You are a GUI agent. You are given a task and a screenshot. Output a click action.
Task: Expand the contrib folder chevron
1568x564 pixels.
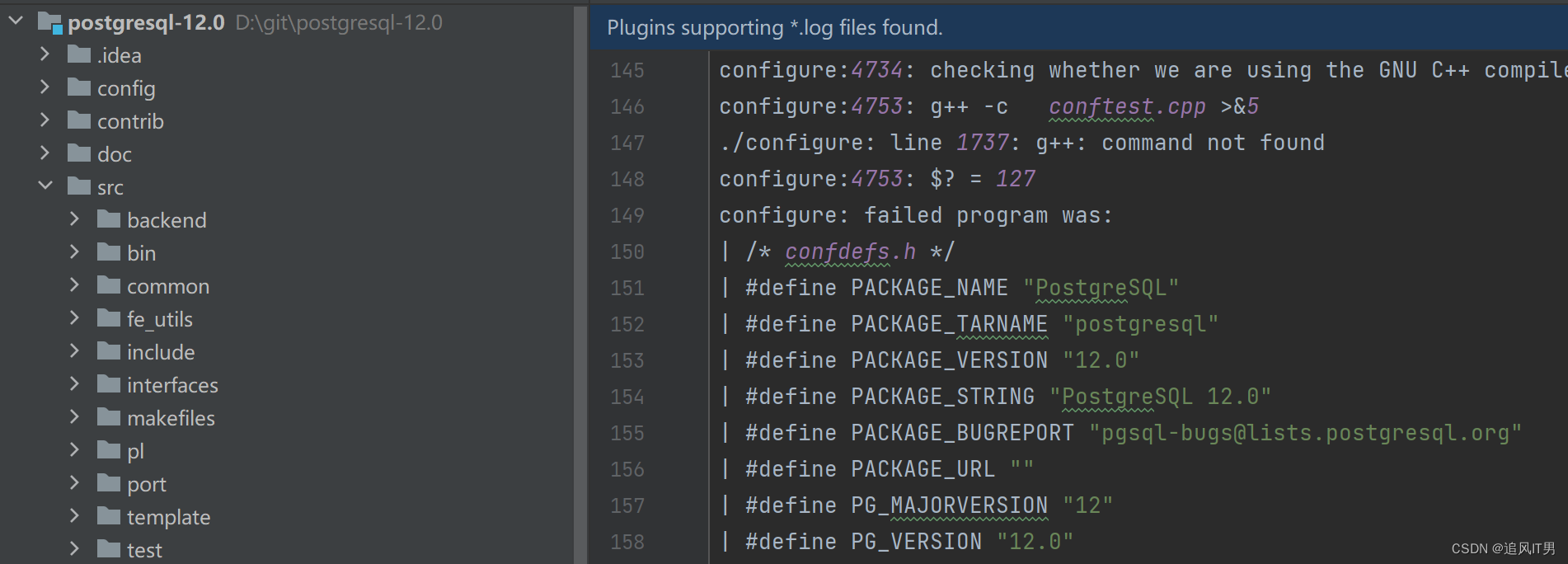tap(45, 120)
